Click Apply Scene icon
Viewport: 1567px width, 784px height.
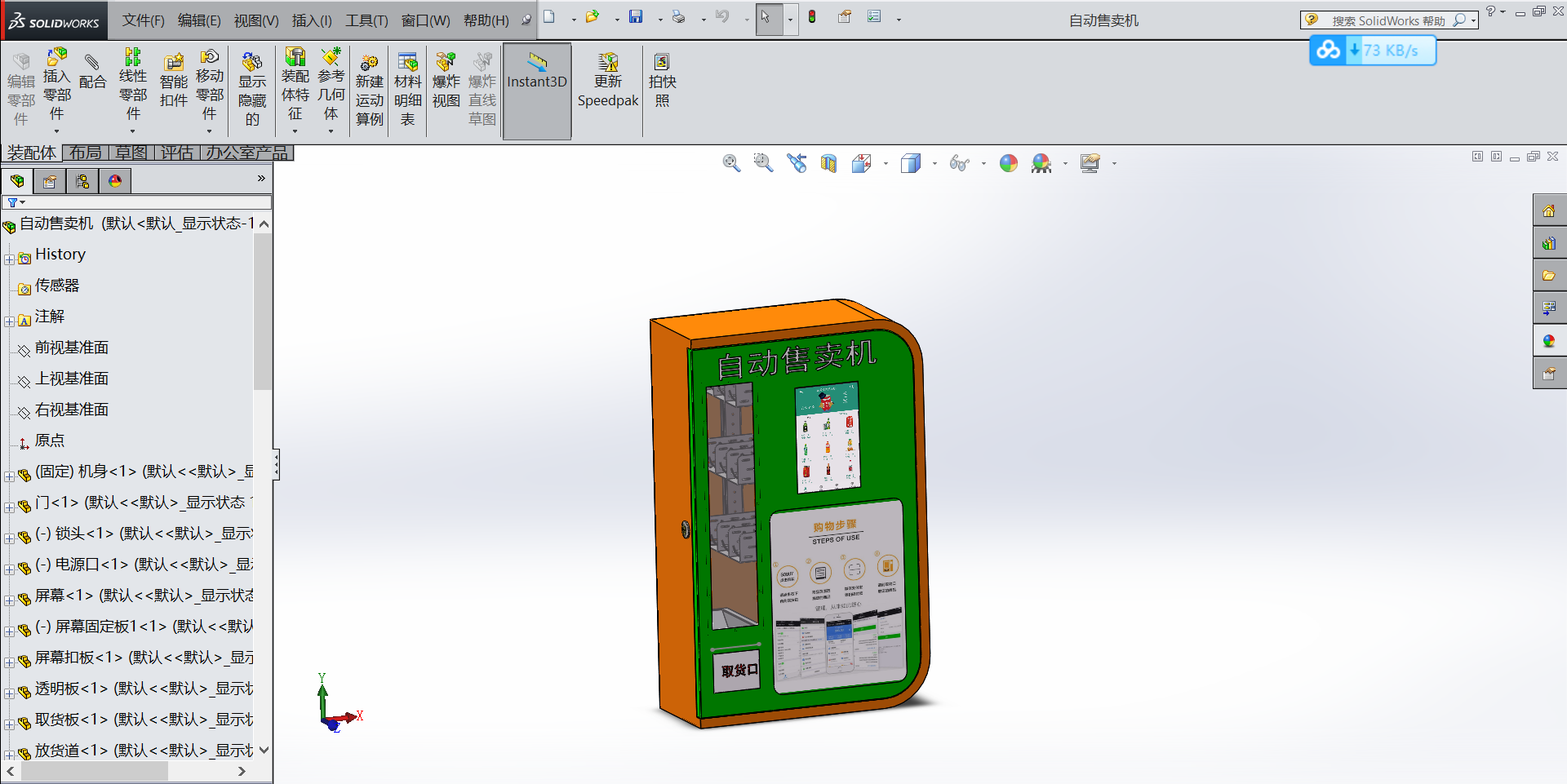pyautogui.click(x=1041, y=163)
